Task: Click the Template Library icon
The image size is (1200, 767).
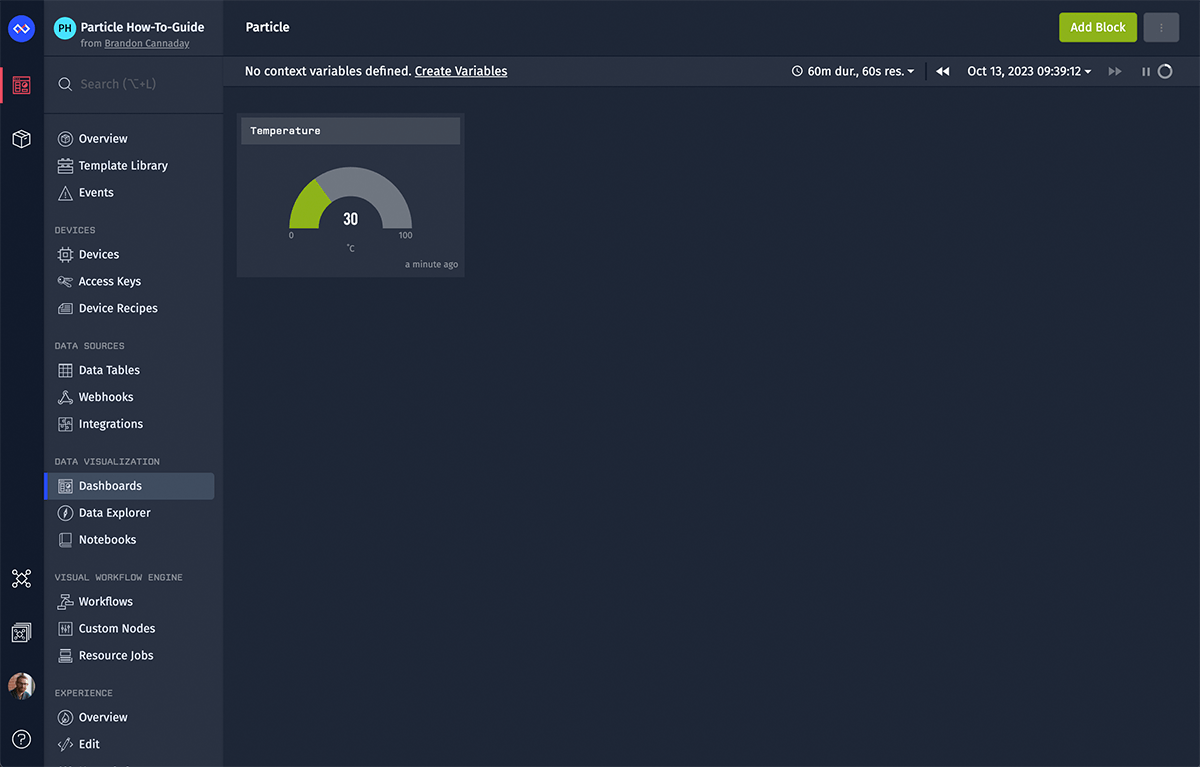Action: 65,166
